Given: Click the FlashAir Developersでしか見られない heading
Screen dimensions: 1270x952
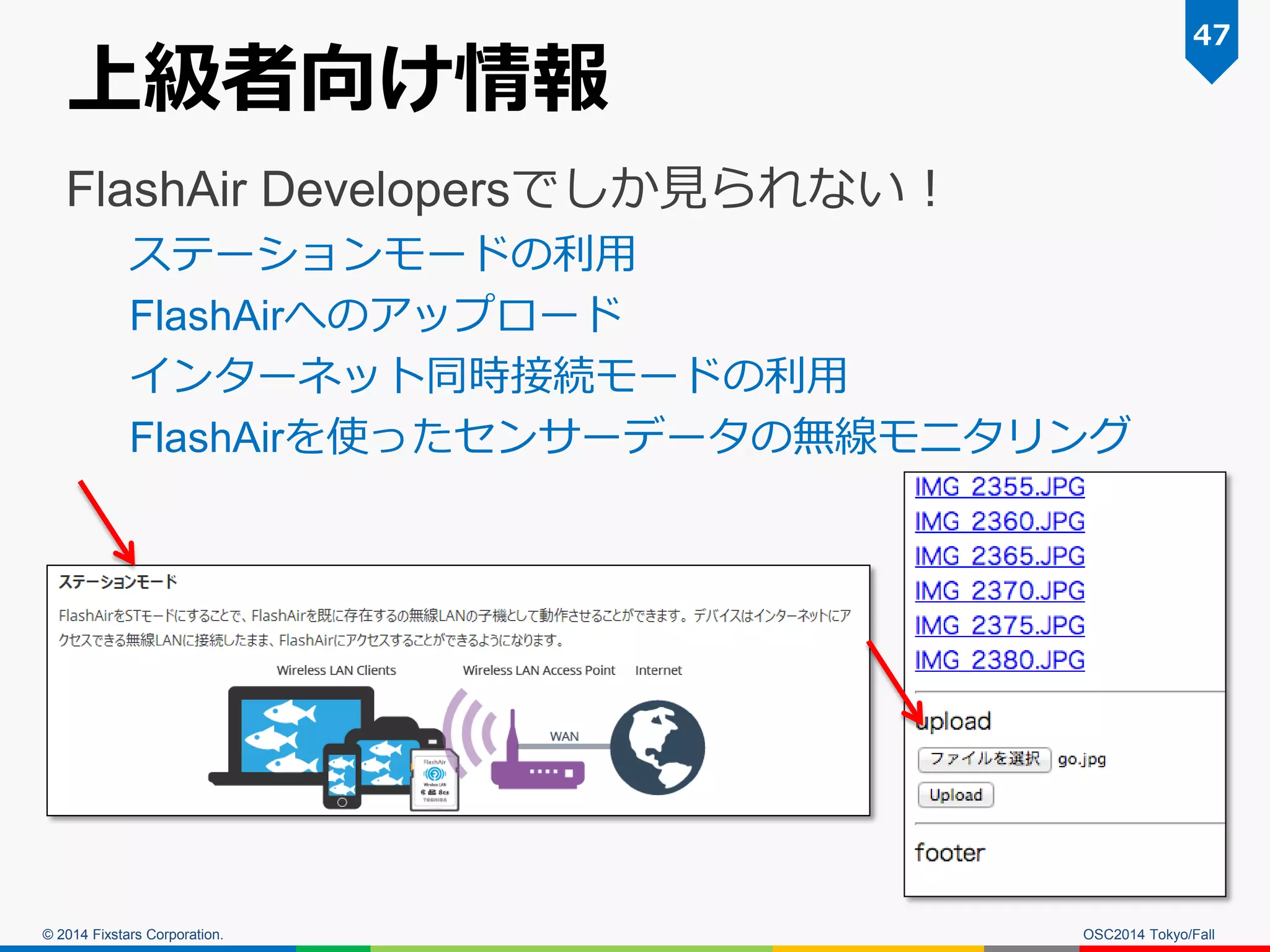Looking at the screenshot, I should (x=502, y=189).
